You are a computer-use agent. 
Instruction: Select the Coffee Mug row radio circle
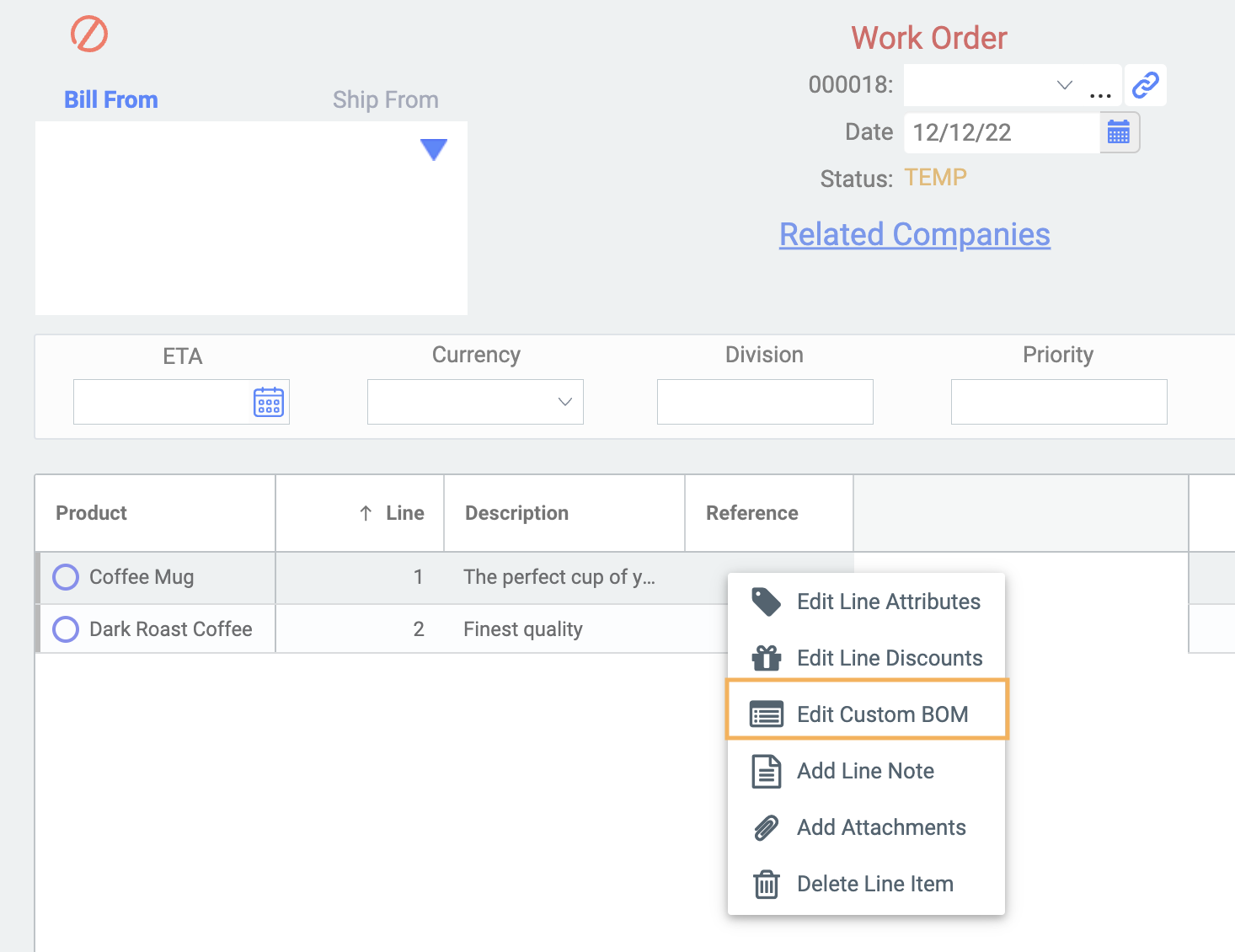[x=66, y=577]
